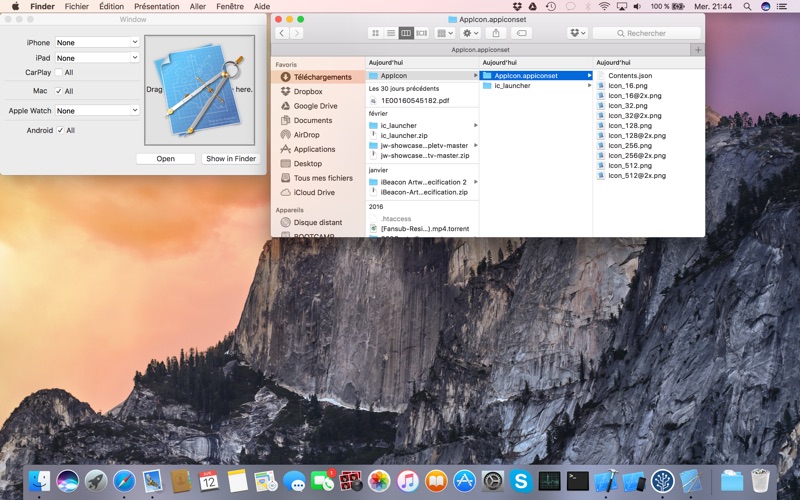Click the Show in Finder button
The height and width of the screenshot is (500, 800).
pos(231,159)
